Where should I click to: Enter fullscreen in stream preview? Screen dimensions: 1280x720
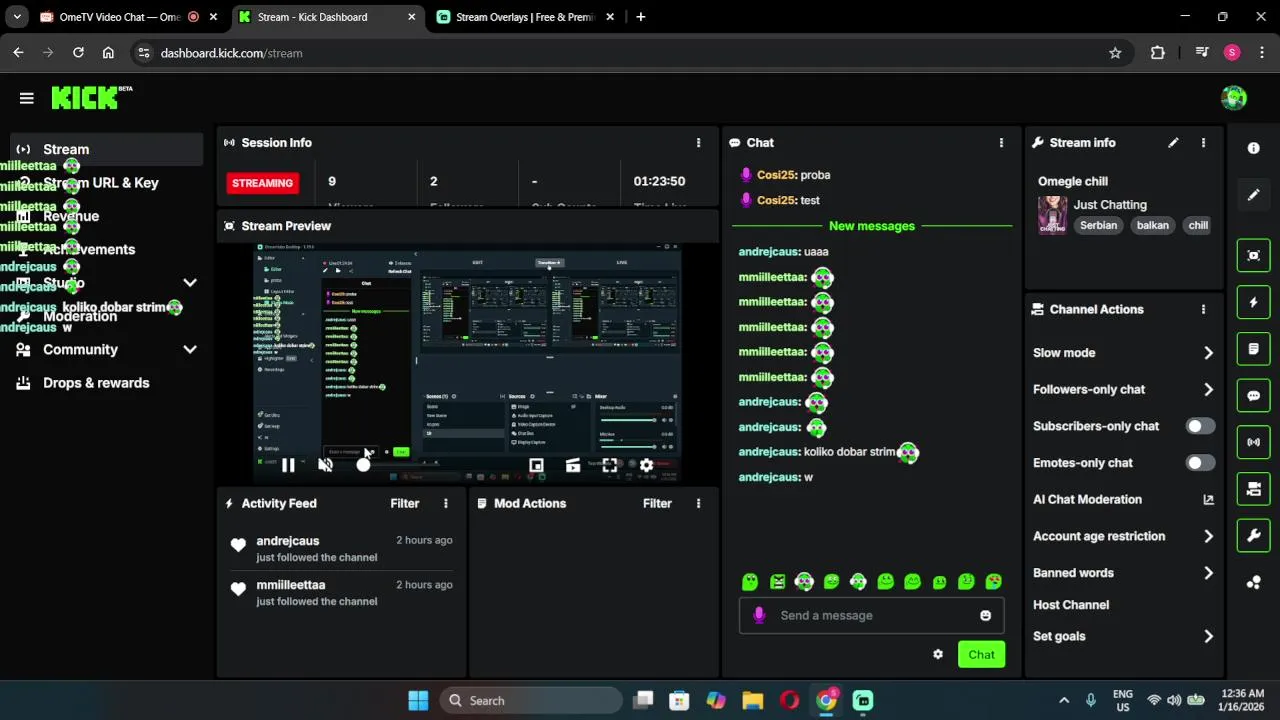click(x=609, y=465)
